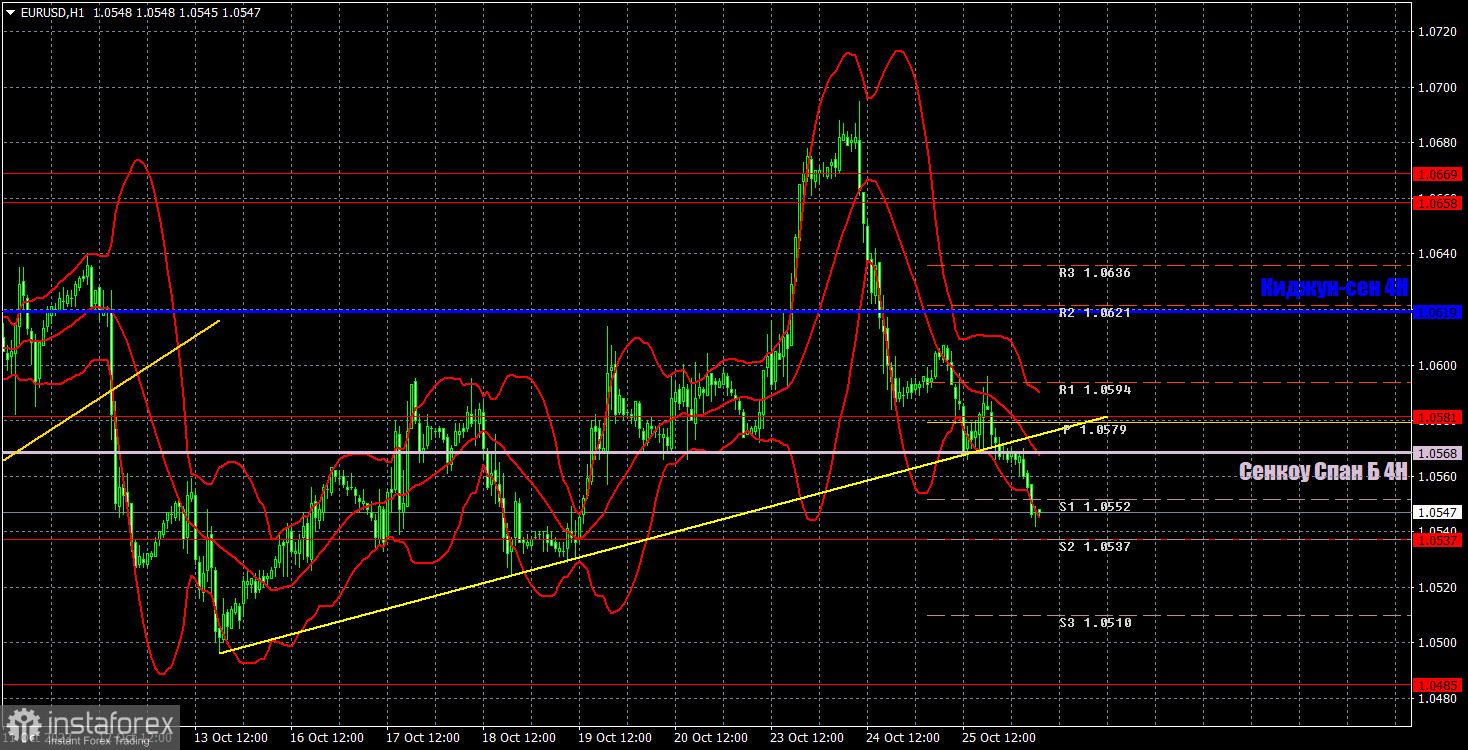Select the R1 1.0594 pivot label
The width and height of the screenshot is (1468, 750).
coord(1095,390)
